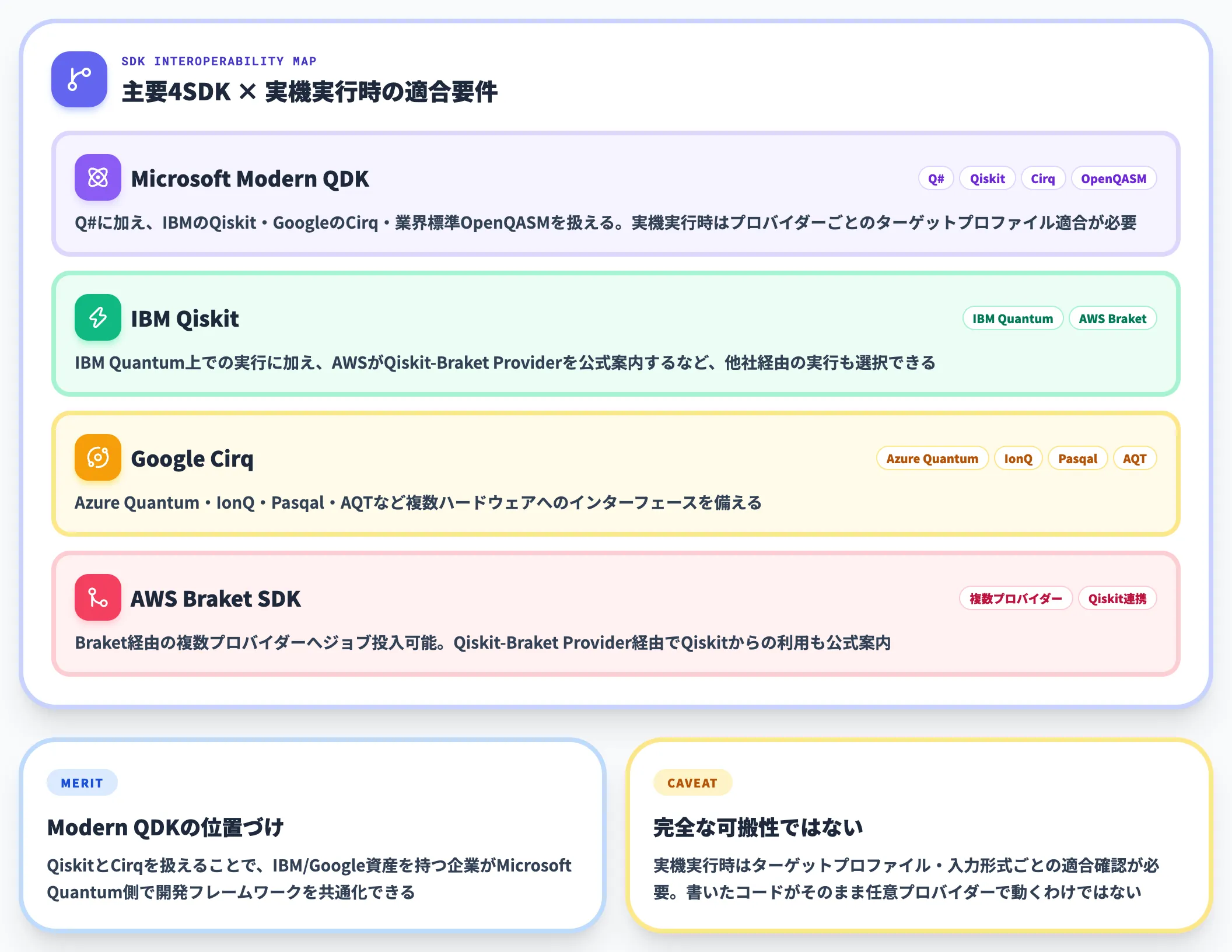Screen dimensions: 1232x952
Task: Click the SDK INTEROPERABILITY MAP label
Action: pyautogui.click(x=219, y=61)
